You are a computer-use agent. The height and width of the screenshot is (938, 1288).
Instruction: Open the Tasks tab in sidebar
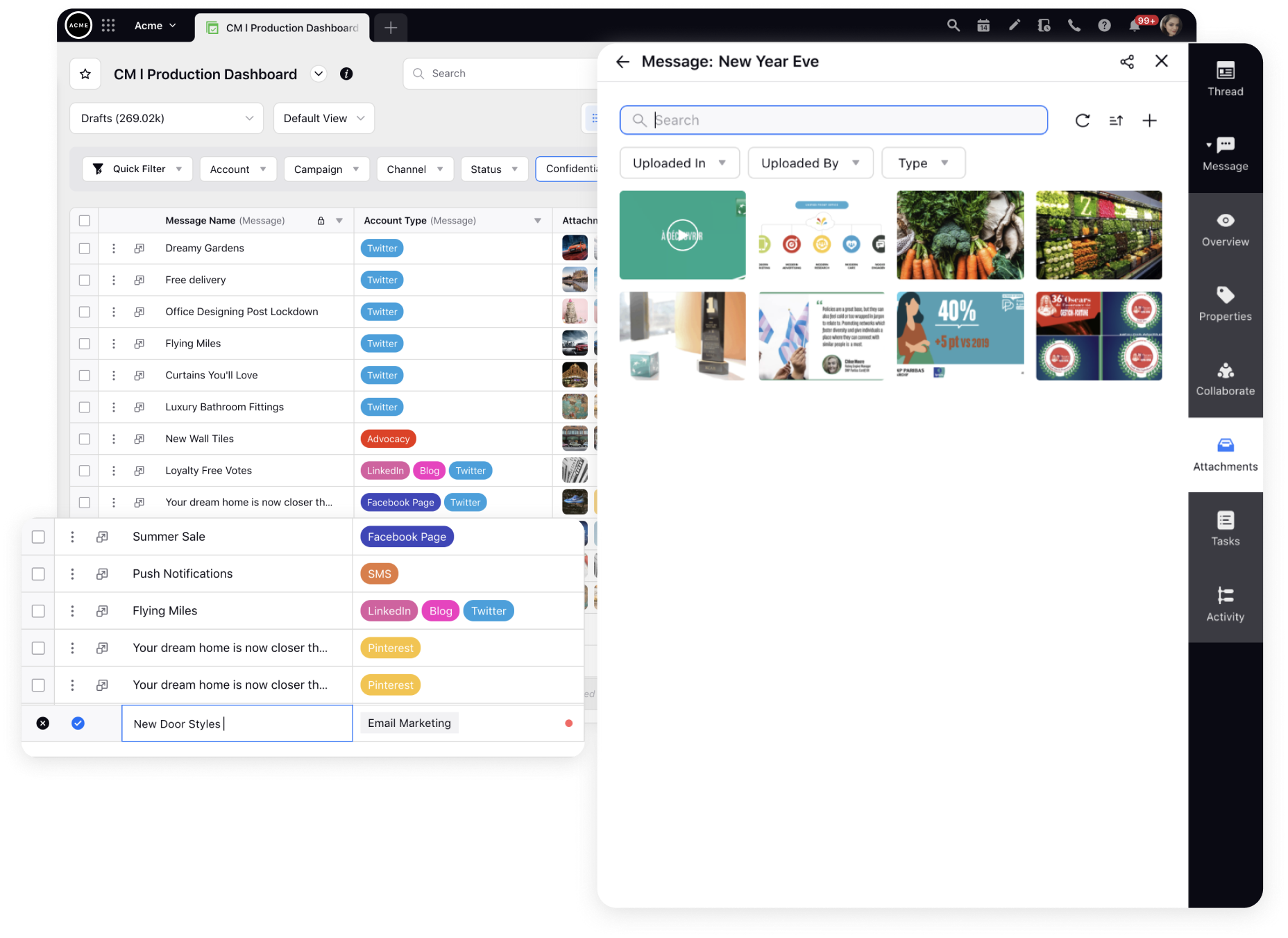pyautogui.click(x=1226, y=530)
